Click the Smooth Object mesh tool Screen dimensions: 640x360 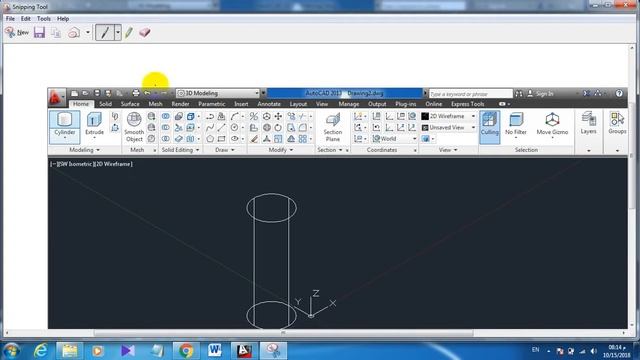tap(134, 127)
